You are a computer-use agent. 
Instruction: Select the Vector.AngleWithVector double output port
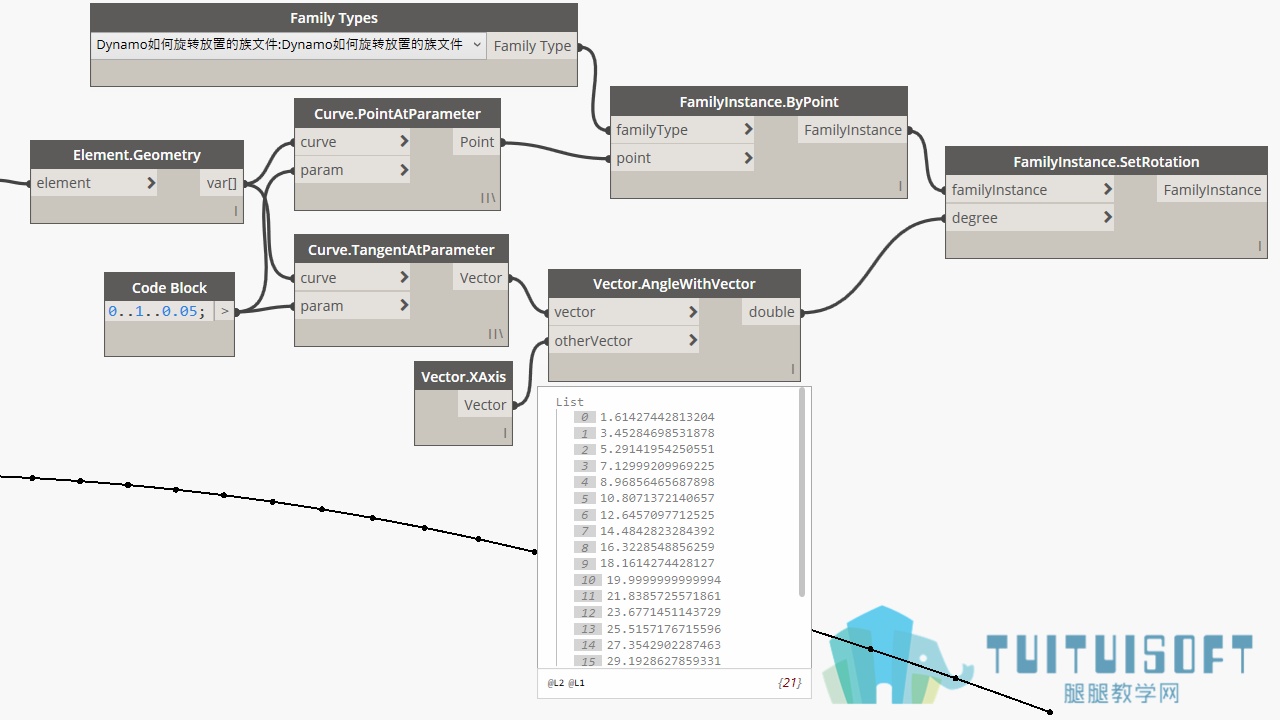click(x=771, y=312)
